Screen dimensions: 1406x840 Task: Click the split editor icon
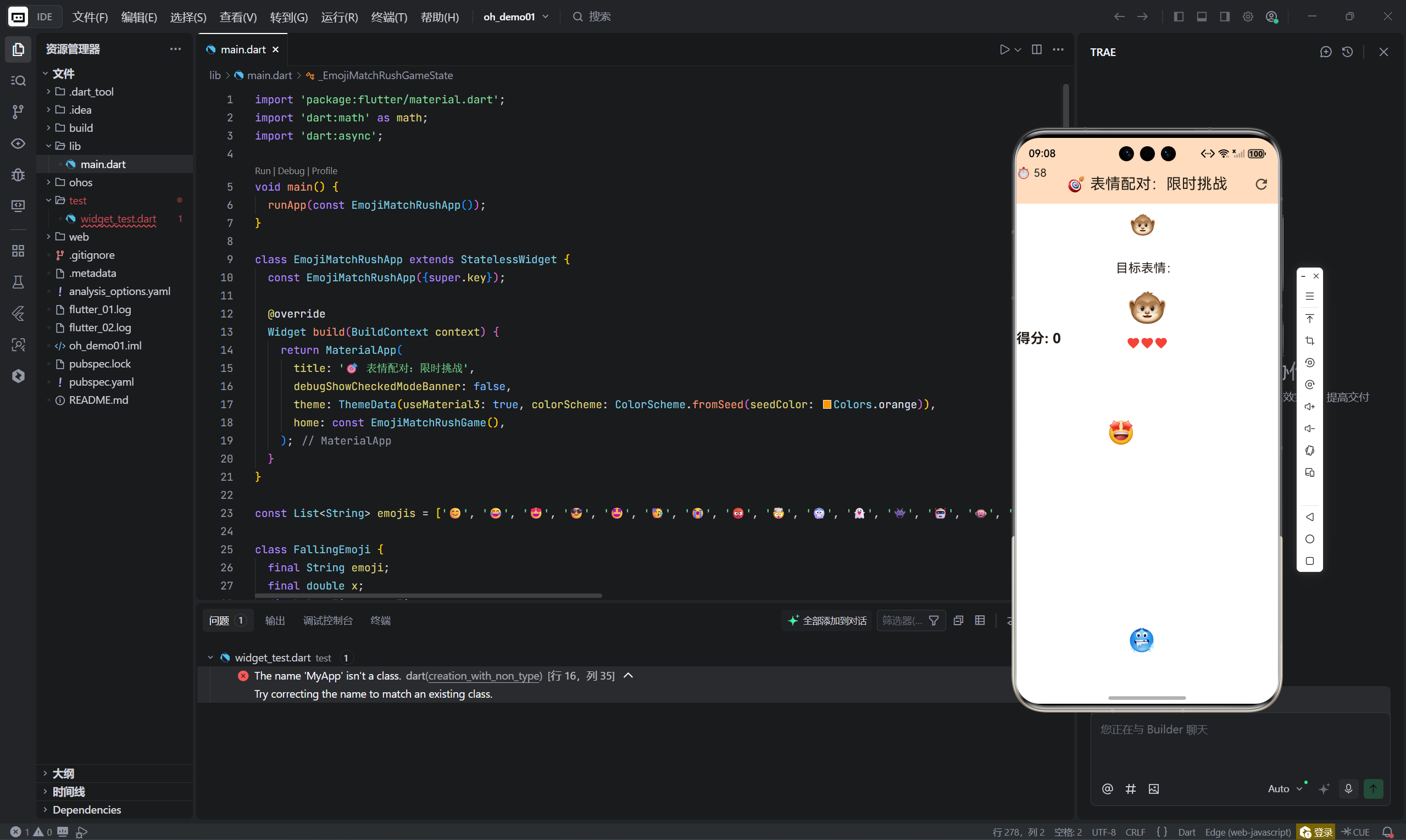coord(1036,49)
